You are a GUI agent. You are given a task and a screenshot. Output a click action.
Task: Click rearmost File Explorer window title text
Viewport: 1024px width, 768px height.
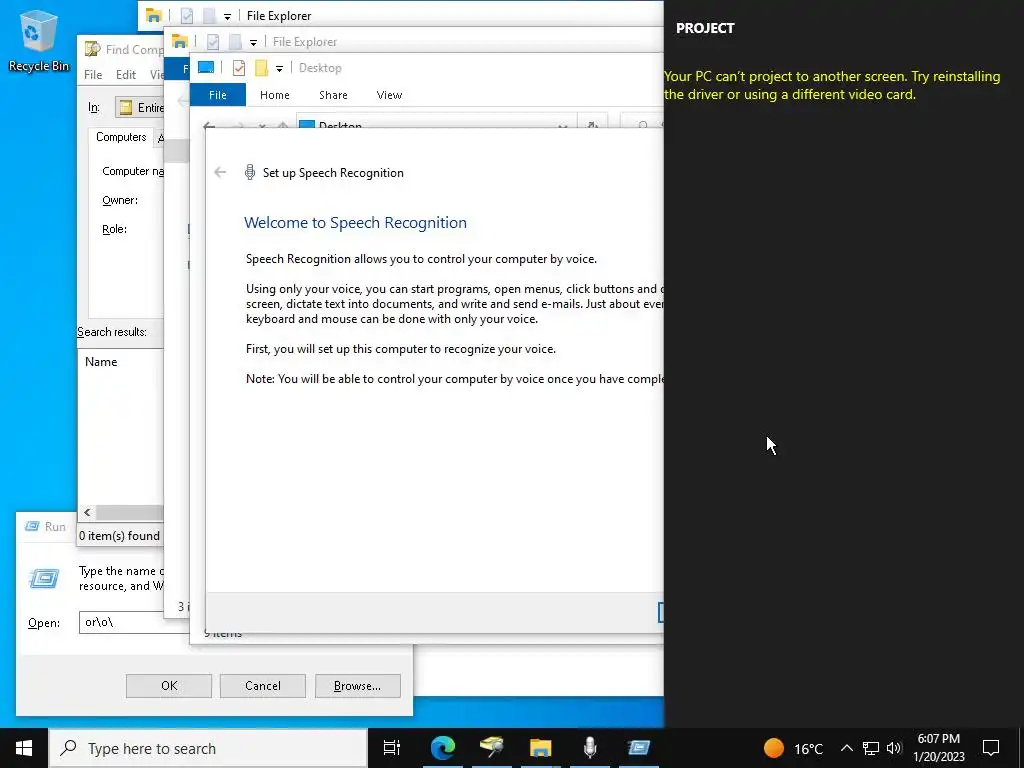(279, 16)
